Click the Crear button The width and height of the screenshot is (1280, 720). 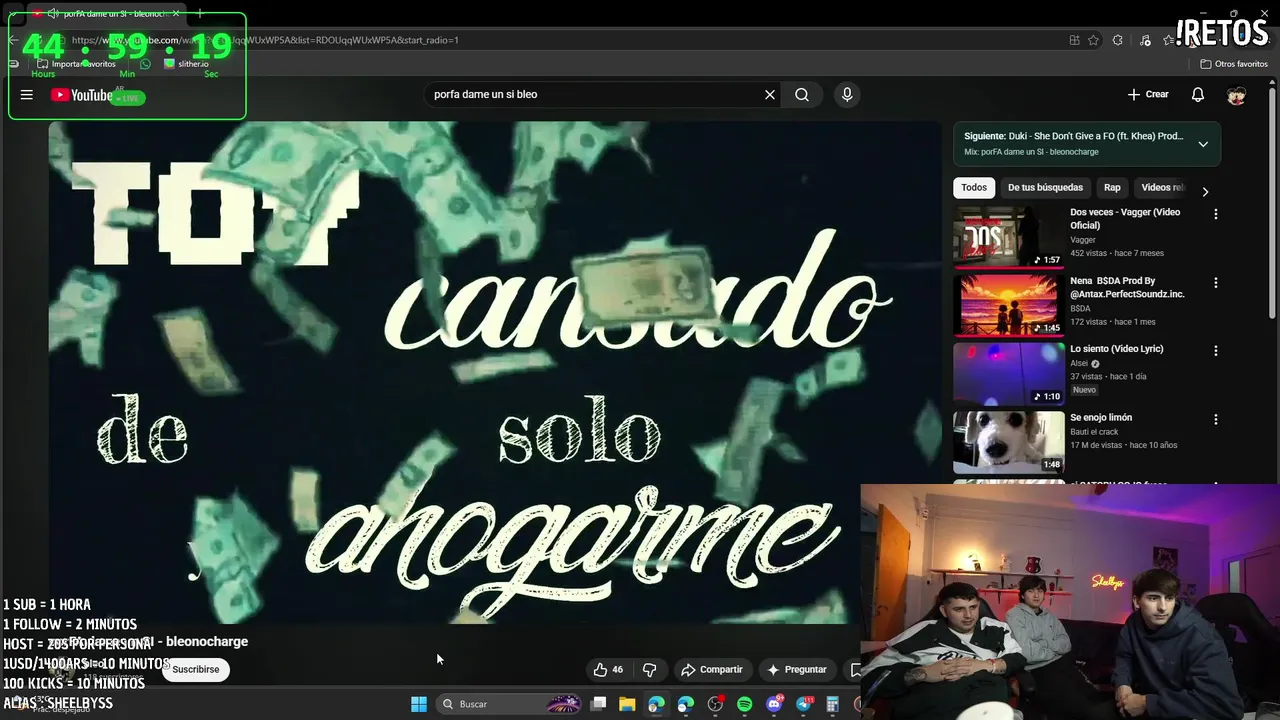click(x=1148, y=94)
